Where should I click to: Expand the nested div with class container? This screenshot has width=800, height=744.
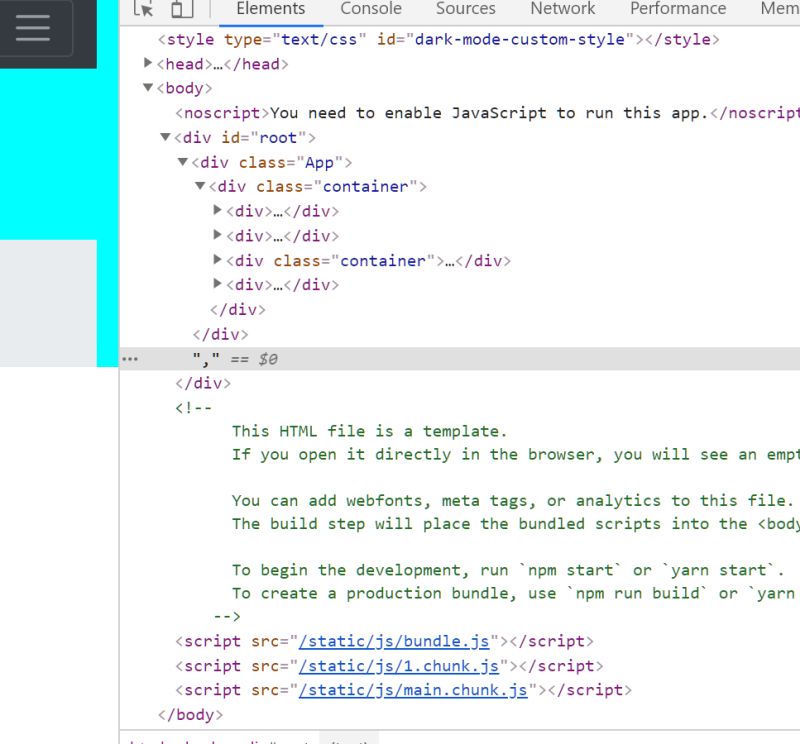217,260
